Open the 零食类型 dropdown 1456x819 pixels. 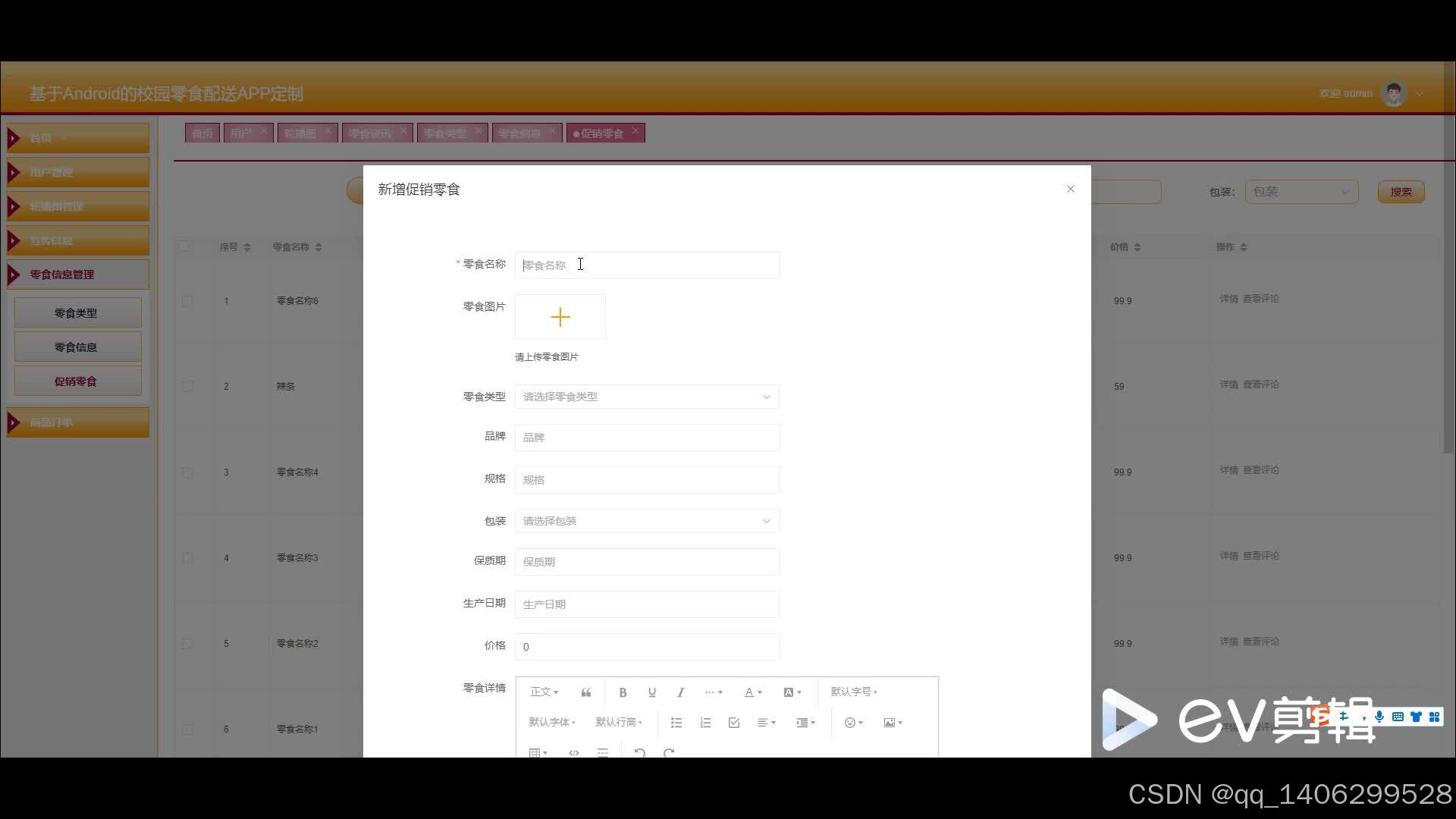point(647,397)
